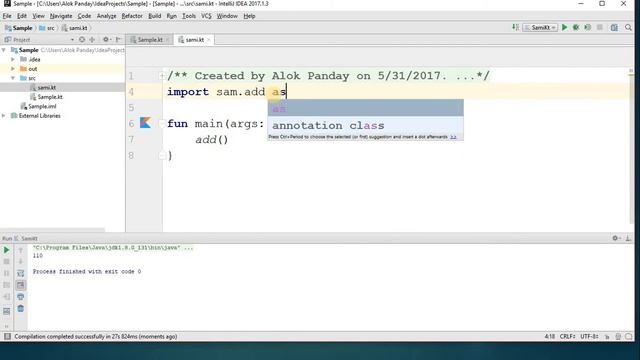
Task: Hide the Project tool window
Action: click(x=118, y=40)
